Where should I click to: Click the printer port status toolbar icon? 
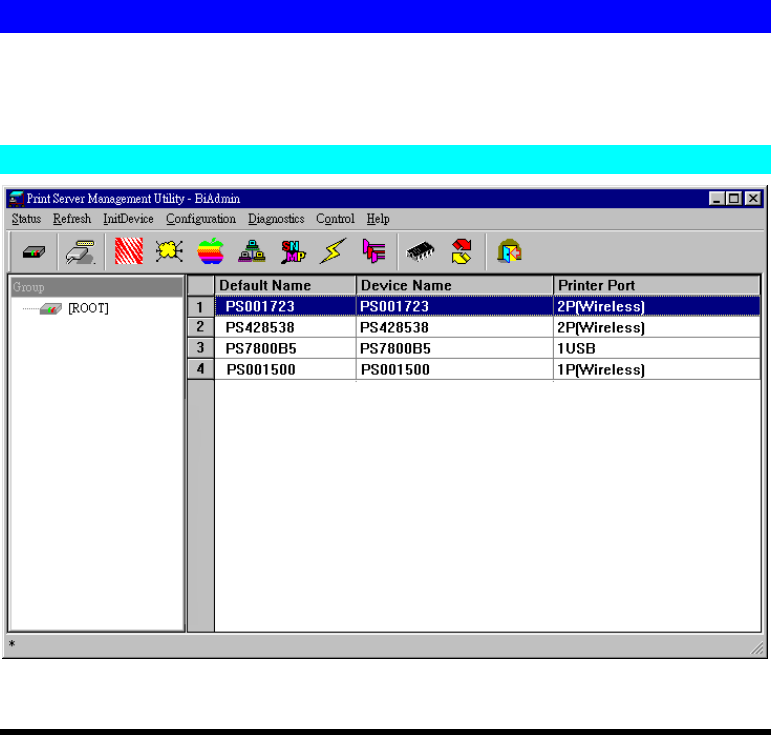[x=81, y=252]
